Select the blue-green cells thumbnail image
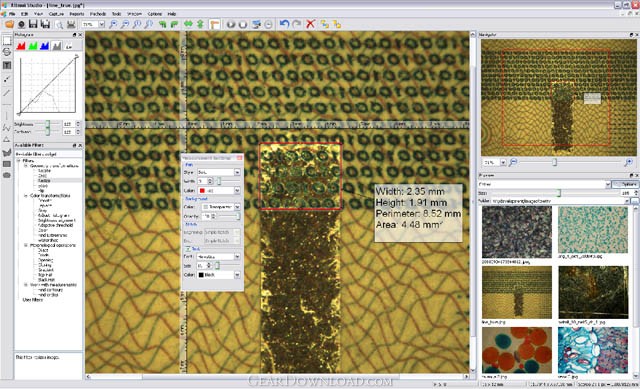This screenshot has height=389, width=640. pos(593,229)
